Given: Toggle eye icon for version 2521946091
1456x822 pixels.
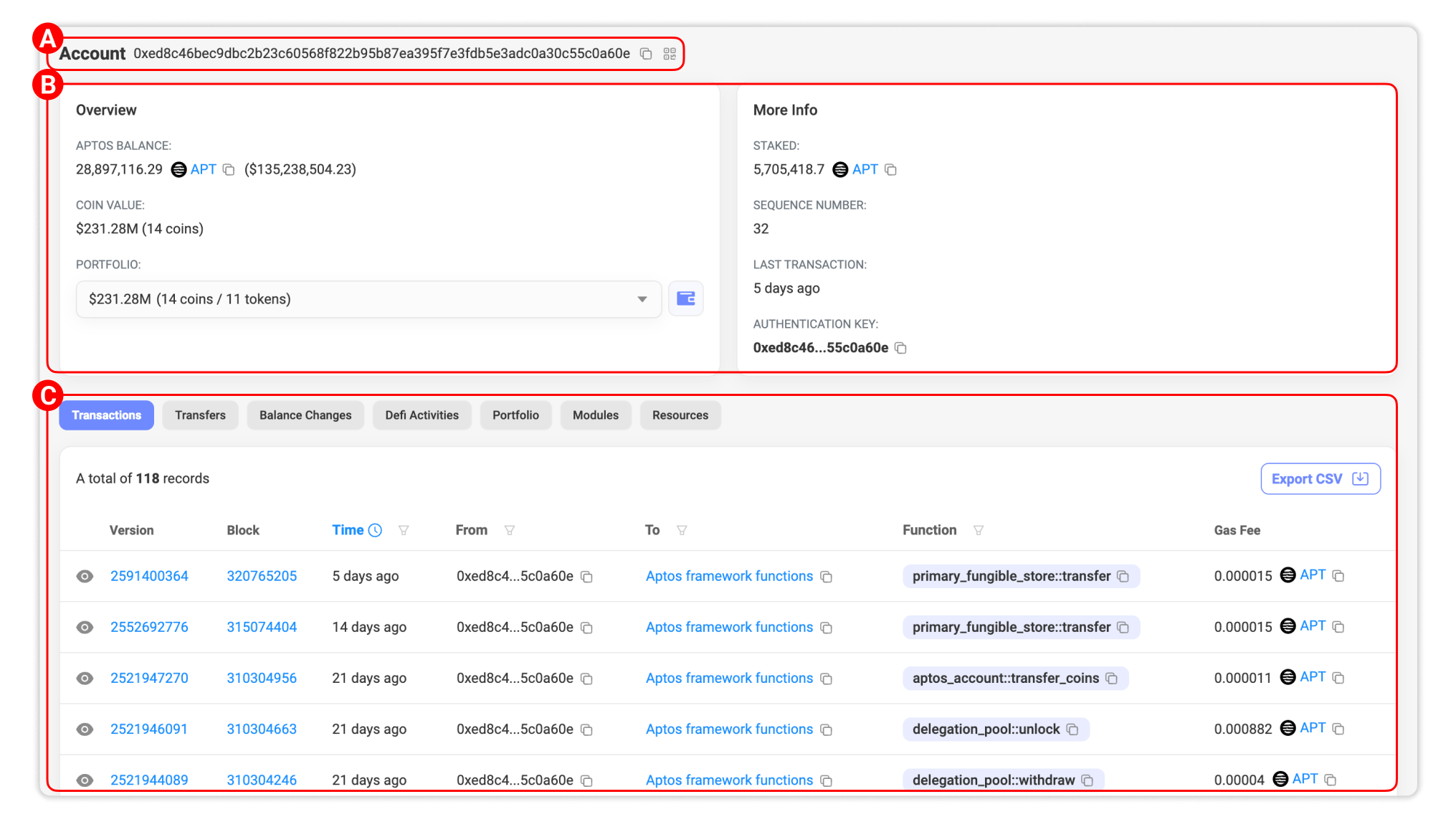Looking at the screenshot, I should click(x=85, y=729).
